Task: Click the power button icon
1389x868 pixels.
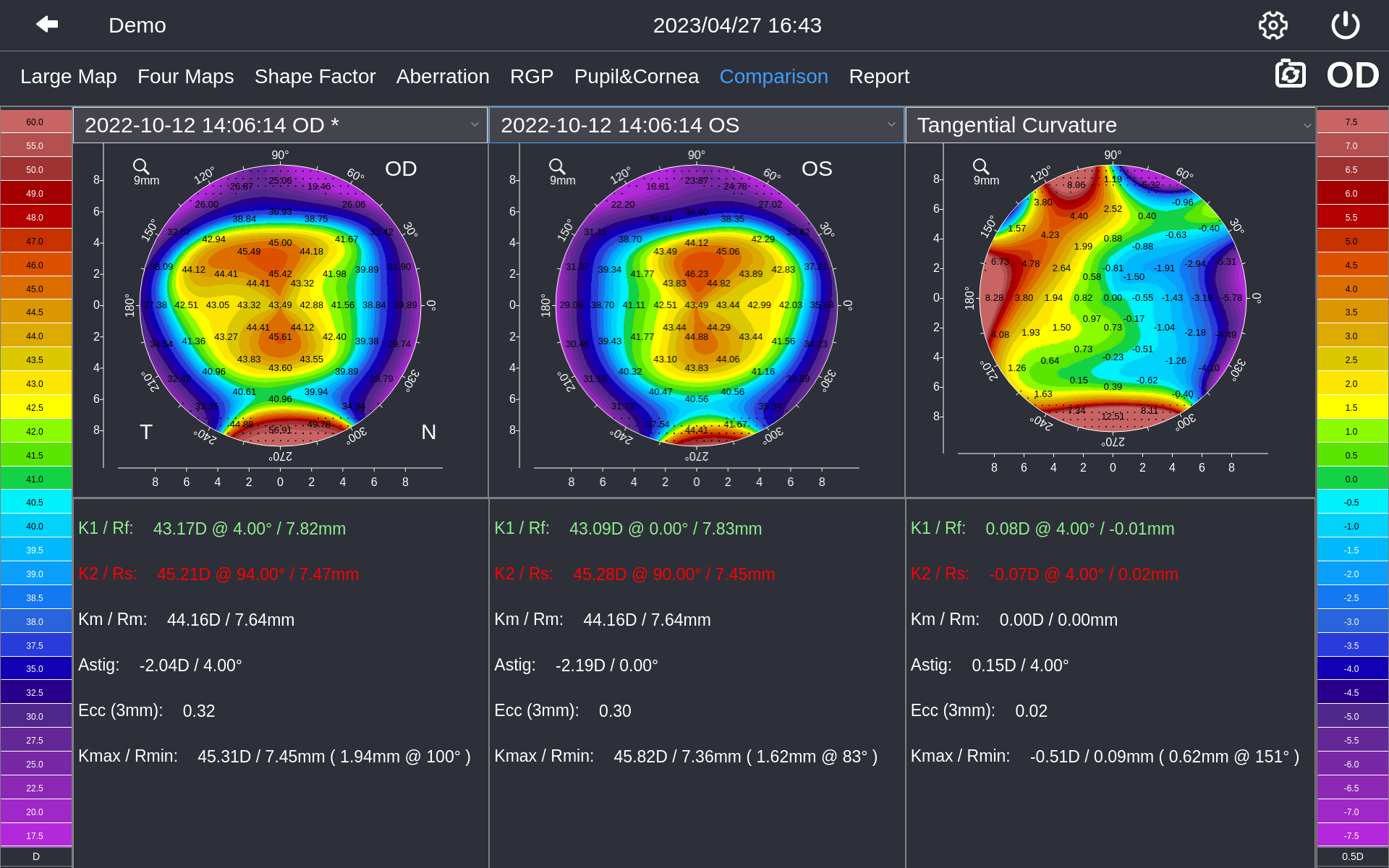Action: 1345,25
